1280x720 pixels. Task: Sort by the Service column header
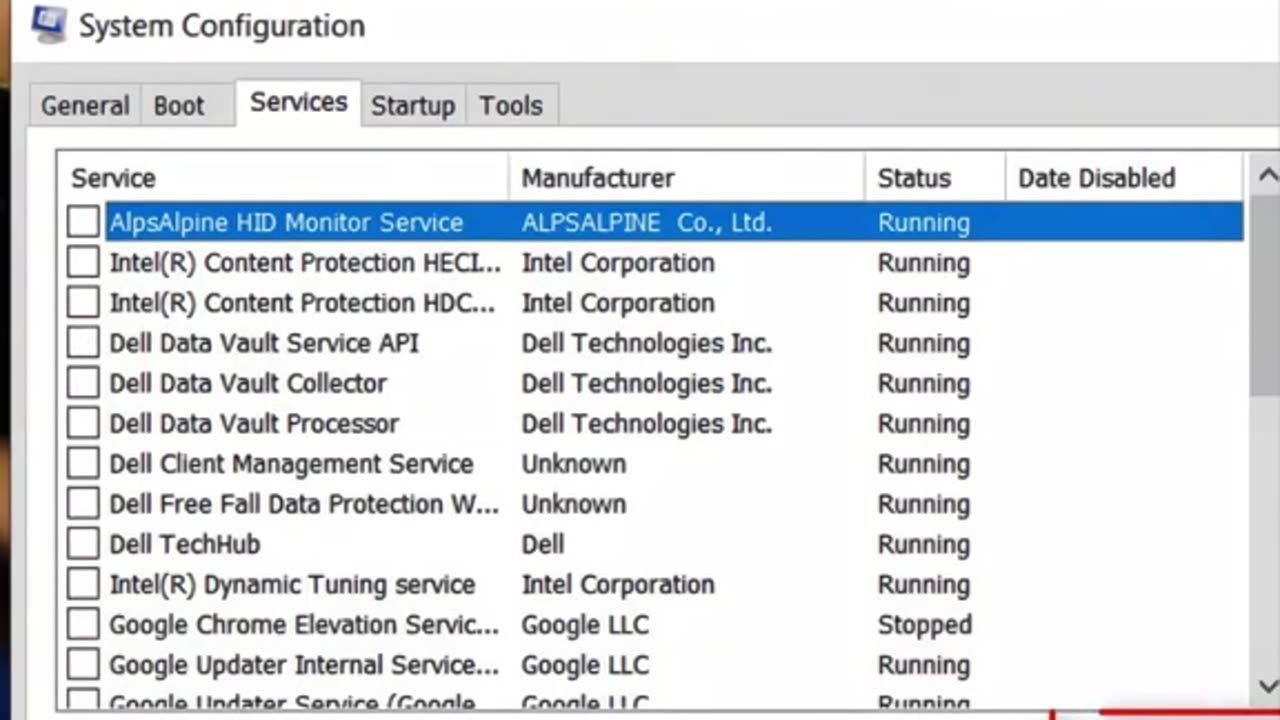tap(284, 178)
